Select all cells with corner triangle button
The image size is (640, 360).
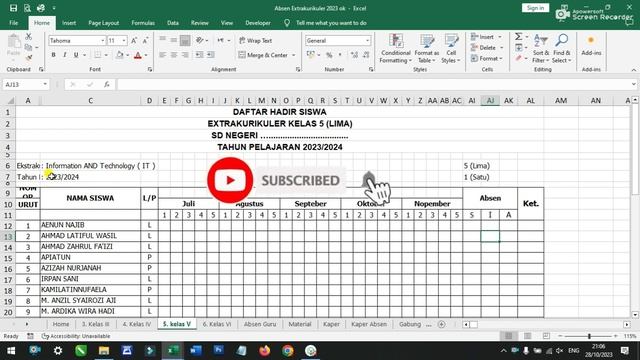[x=9, y=100]
